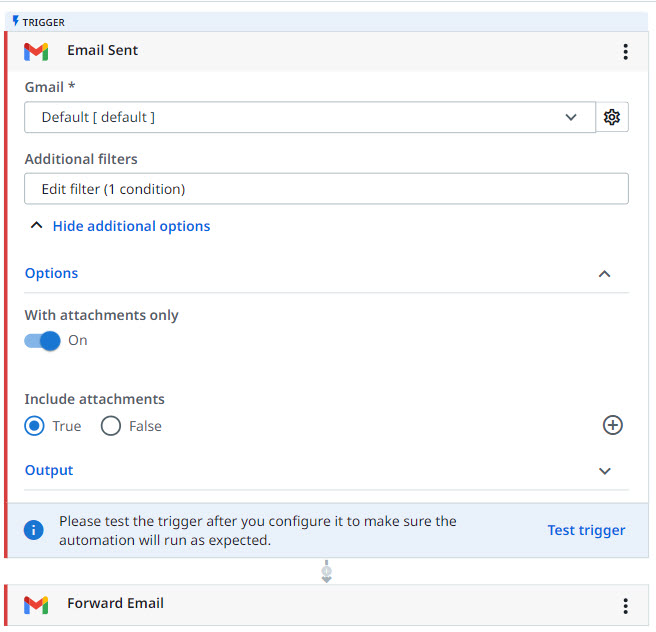Select True for Include attachments
The image size is (656, 632).
(34, 426)
